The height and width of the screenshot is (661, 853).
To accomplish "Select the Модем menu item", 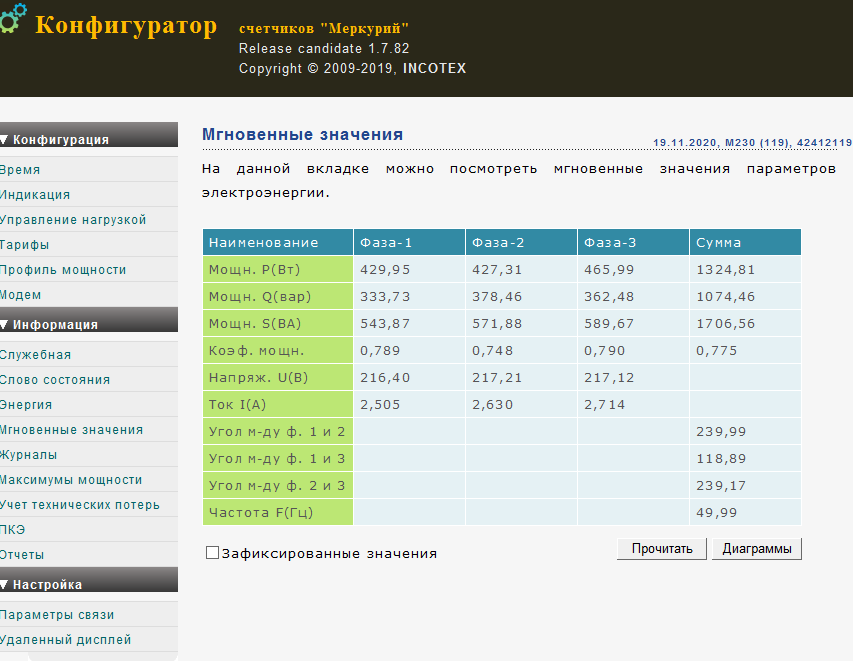I will [21, 295].
